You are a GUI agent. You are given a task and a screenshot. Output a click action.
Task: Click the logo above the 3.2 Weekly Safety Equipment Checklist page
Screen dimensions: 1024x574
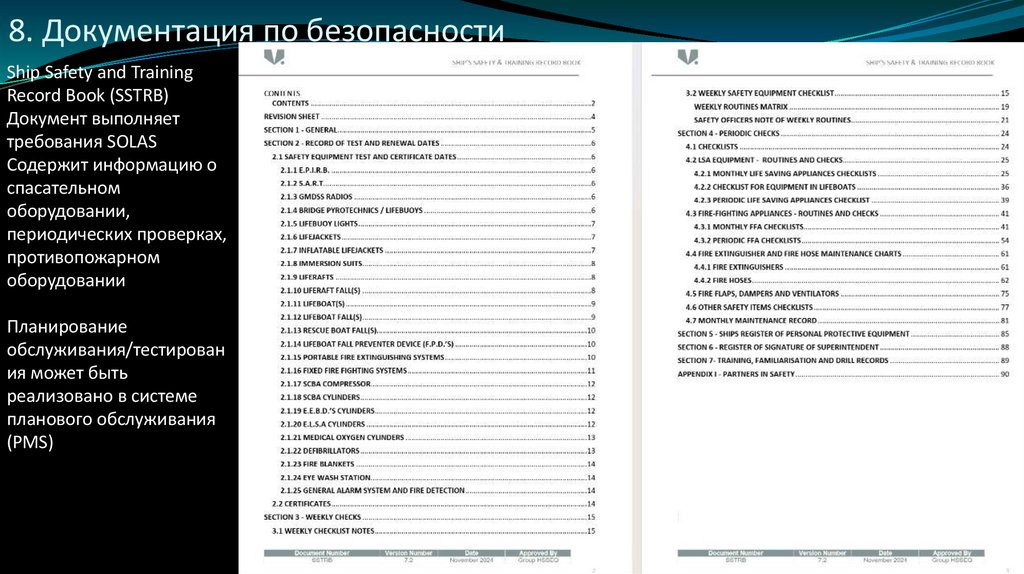click(688, 57)
